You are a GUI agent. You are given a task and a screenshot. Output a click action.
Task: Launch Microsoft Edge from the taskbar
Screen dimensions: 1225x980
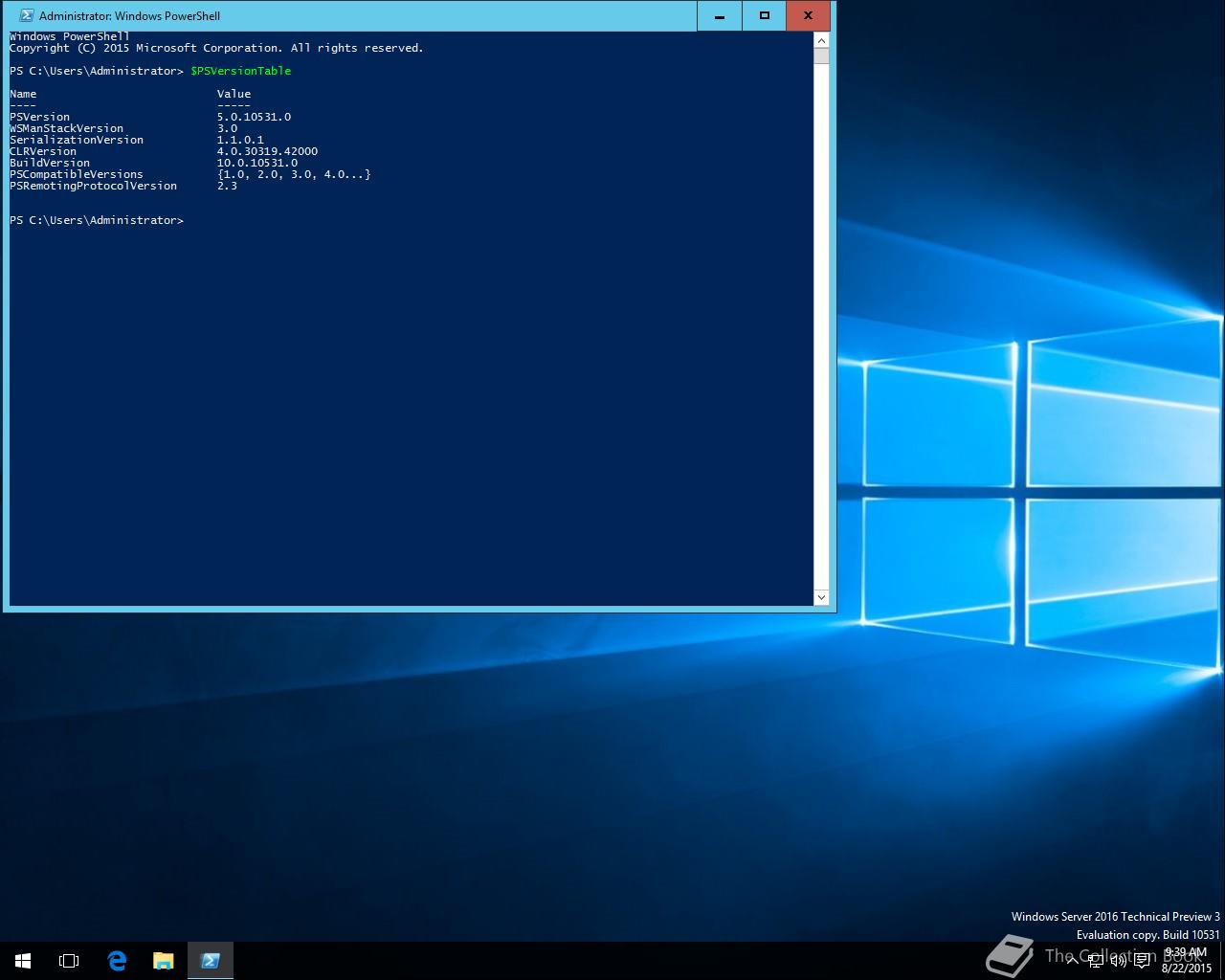(117, 960)
